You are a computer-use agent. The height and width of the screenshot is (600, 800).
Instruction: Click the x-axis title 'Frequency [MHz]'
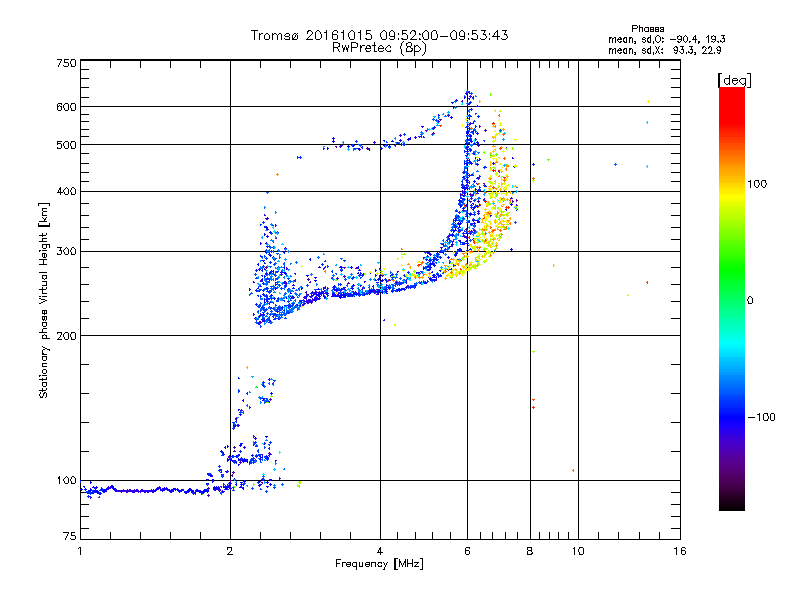click(x=379, y=564)
